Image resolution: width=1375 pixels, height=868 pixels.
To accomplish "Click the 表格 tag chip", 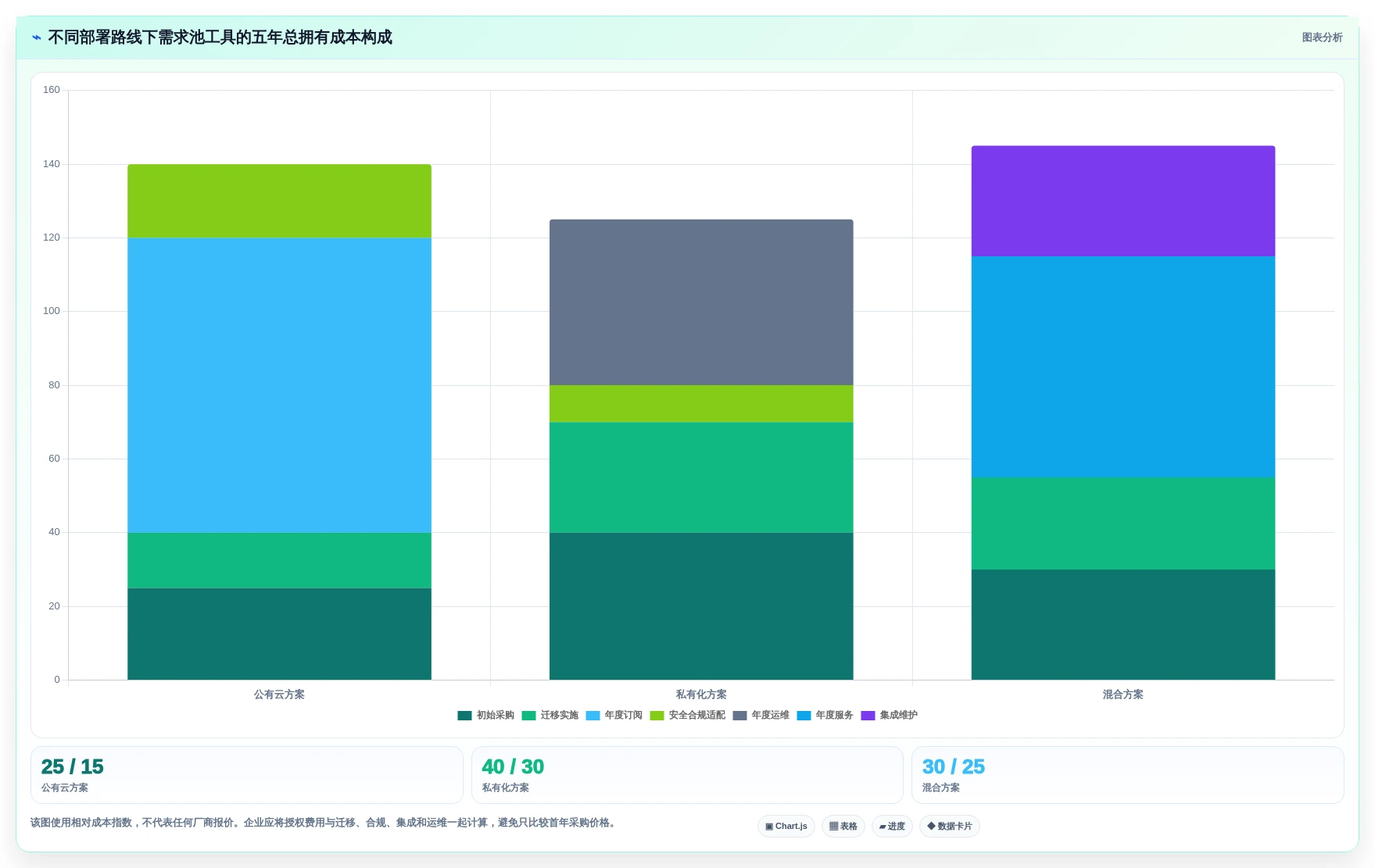I will point(843,827).
